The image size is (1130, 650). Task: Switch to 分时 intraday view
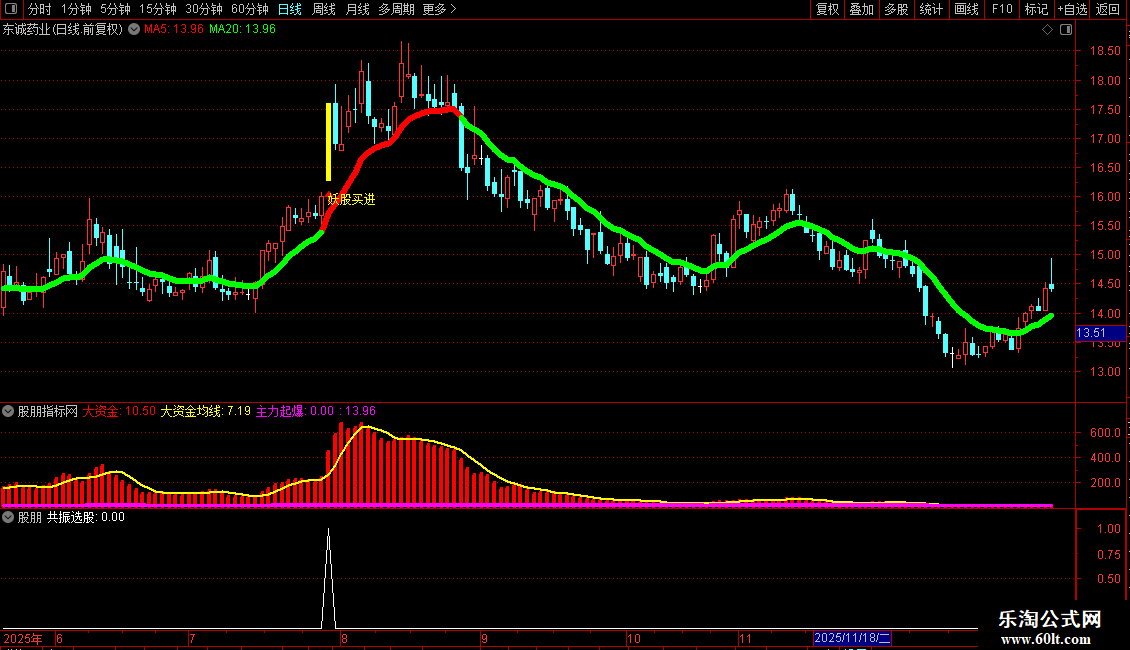pos(40,9)
